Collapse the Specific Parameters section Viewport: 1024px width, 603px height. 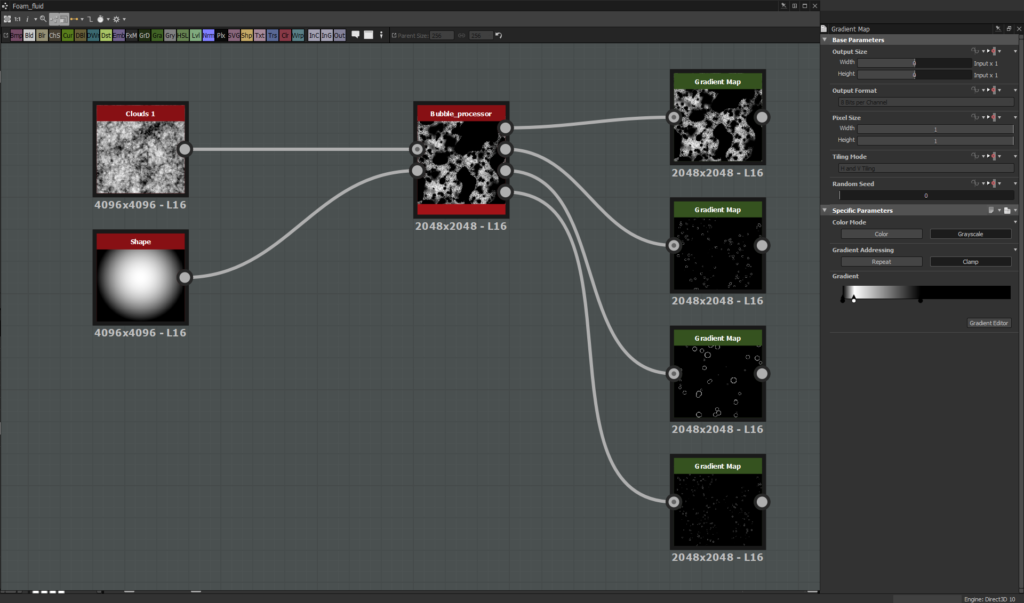click(x=826, y=210)
